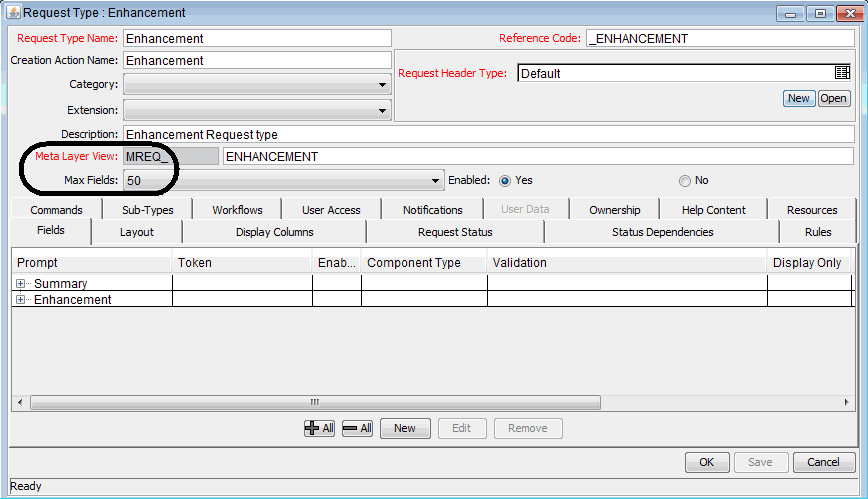Open the Max Fields dropdown

coord(435,181)
